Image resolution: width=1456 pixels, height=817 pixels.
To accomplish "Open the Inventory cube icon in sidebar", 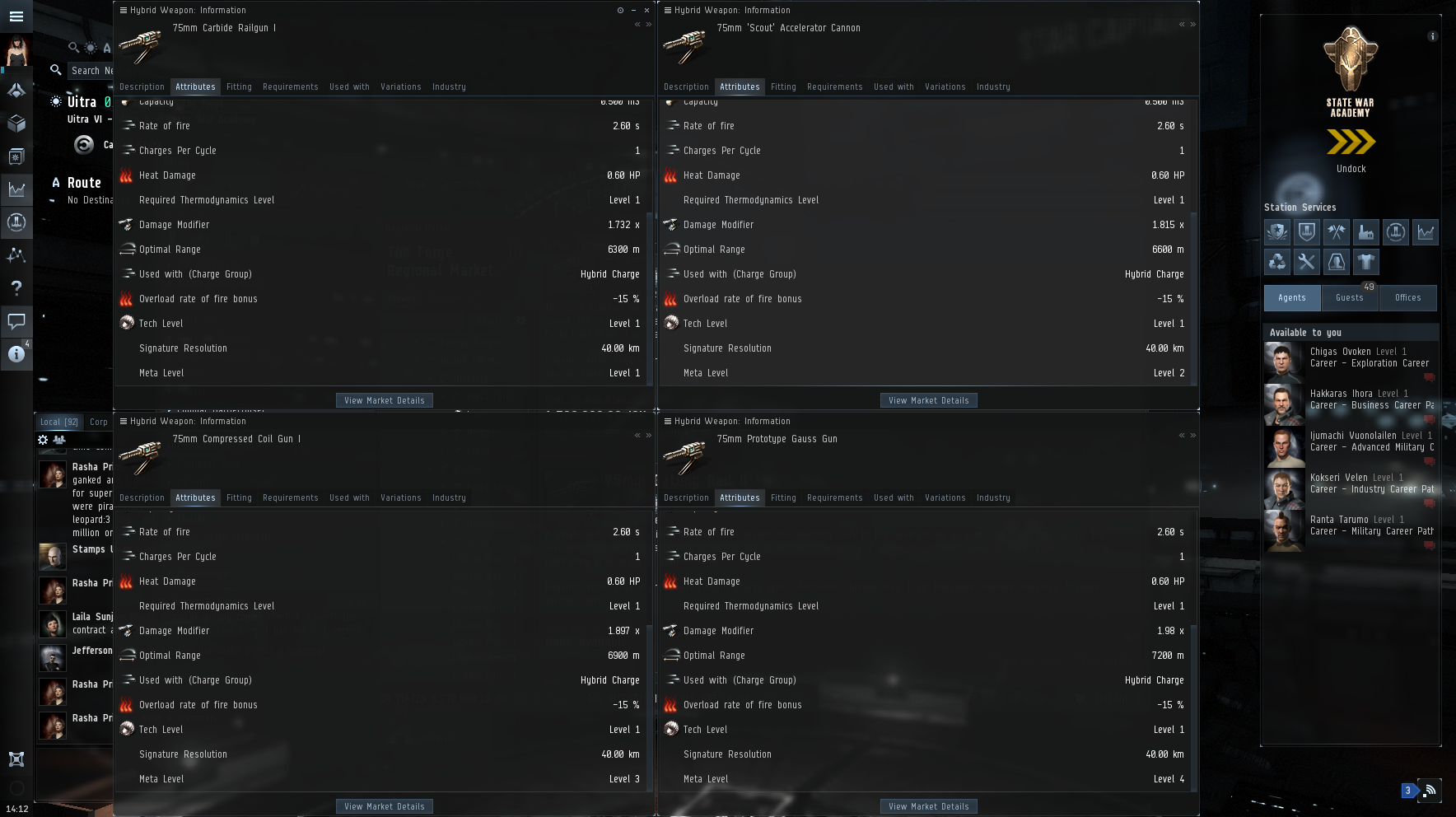I will click(x=16, y=124).
